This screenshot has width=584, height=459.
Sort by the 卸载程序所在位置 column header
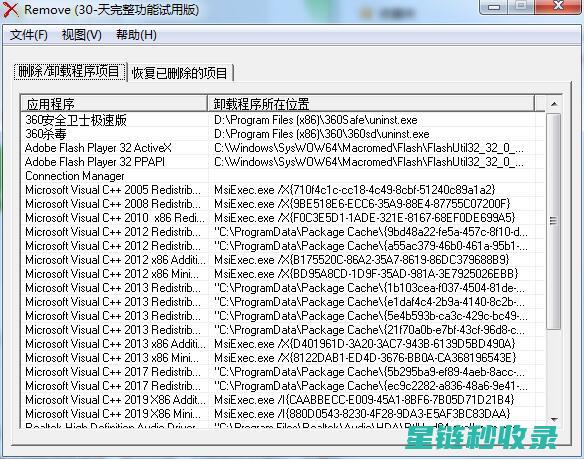371,103
